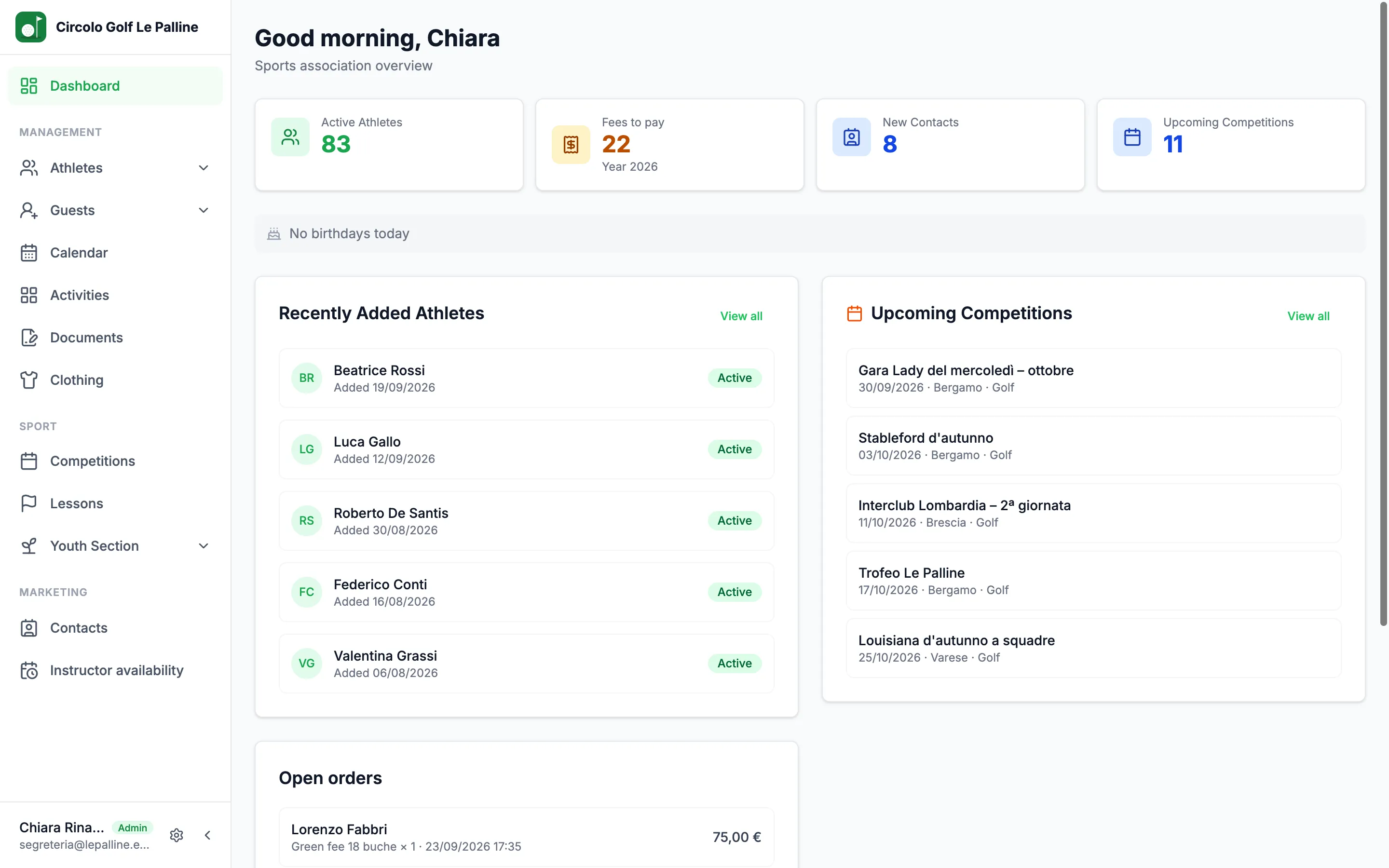Click the Lessons flag icon
This screenshot has width=1389, height=868.
(29, 503)
